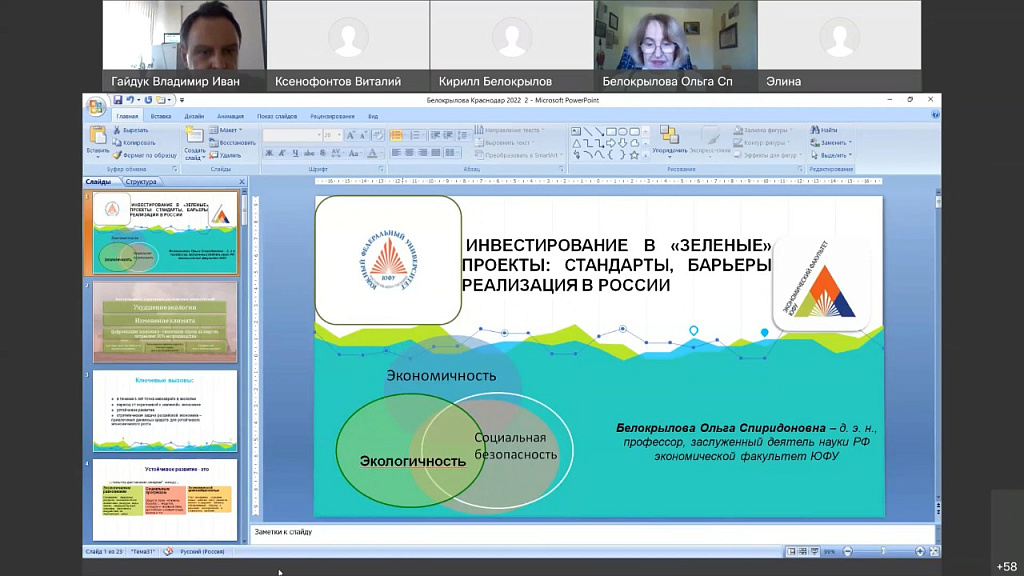Viewport: 1024px width, 576px height.
Task: Open the Упорядочить arrange dropdown
Action: pyautogui.click(x=669, y=141)
